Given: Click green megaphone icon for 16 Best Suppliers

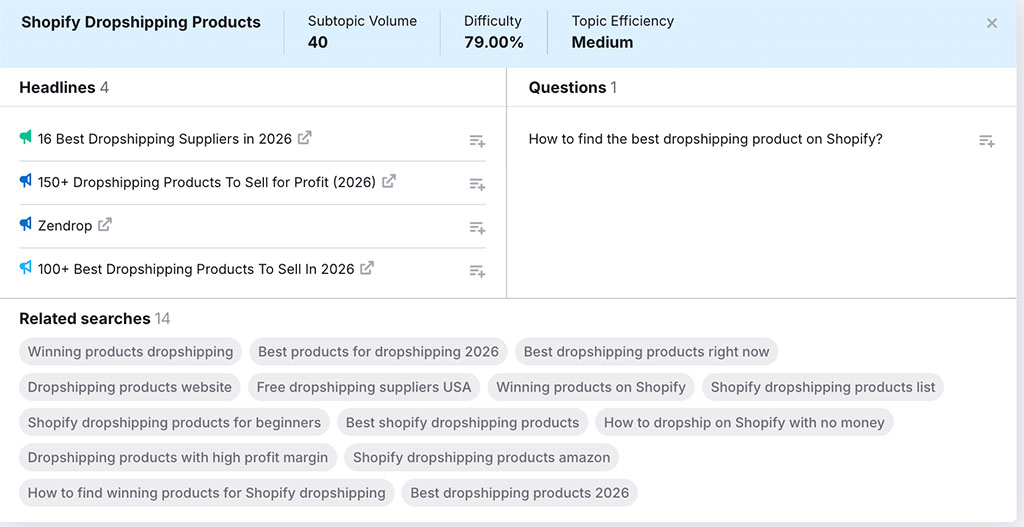Looking at the screenshot, I should pyautogui.click(x=25, y=137).
